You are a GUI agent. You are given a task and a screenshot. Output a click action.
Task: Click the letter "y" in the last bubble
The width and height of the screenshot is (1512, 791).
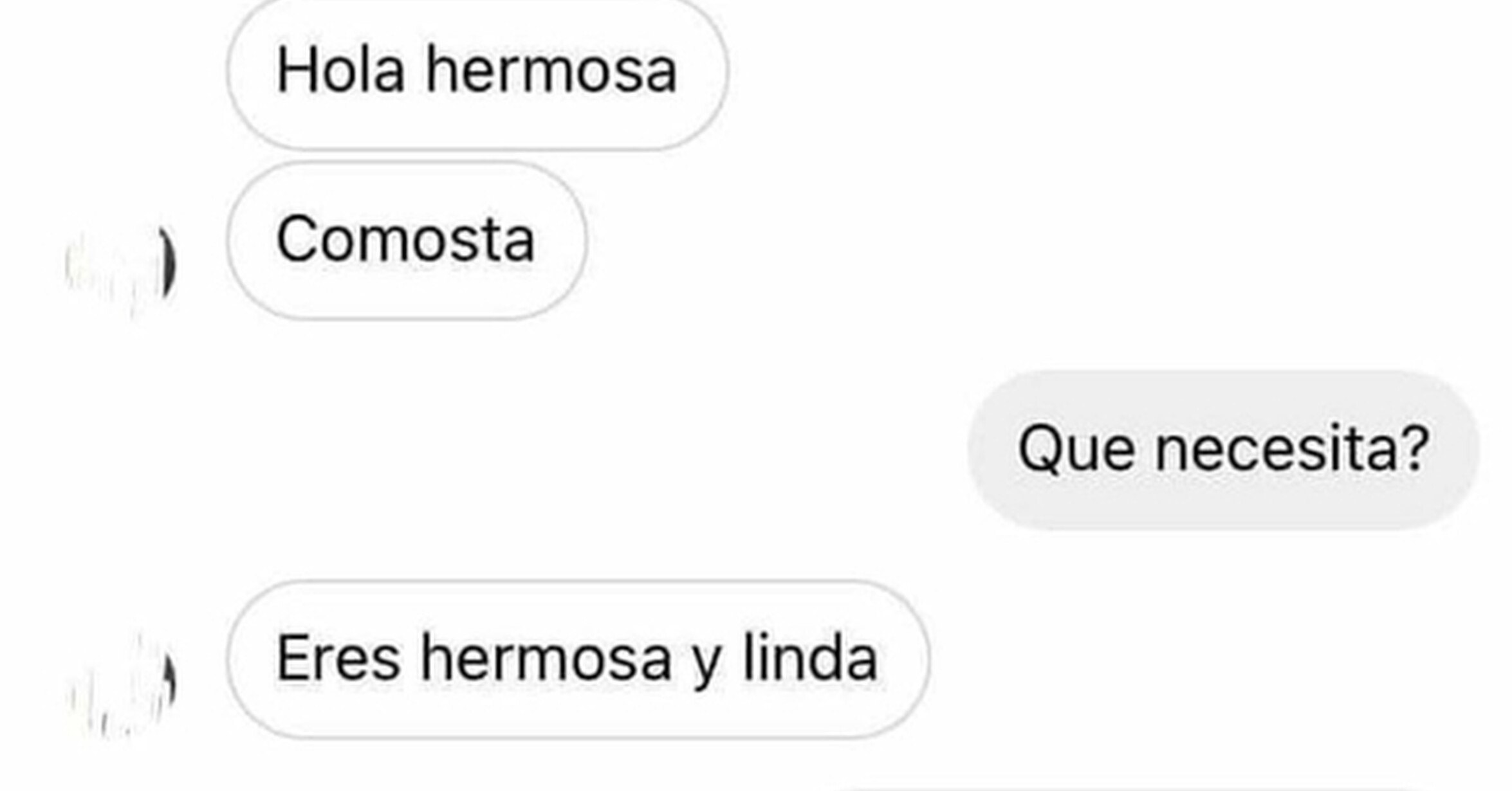click(706, 665)
